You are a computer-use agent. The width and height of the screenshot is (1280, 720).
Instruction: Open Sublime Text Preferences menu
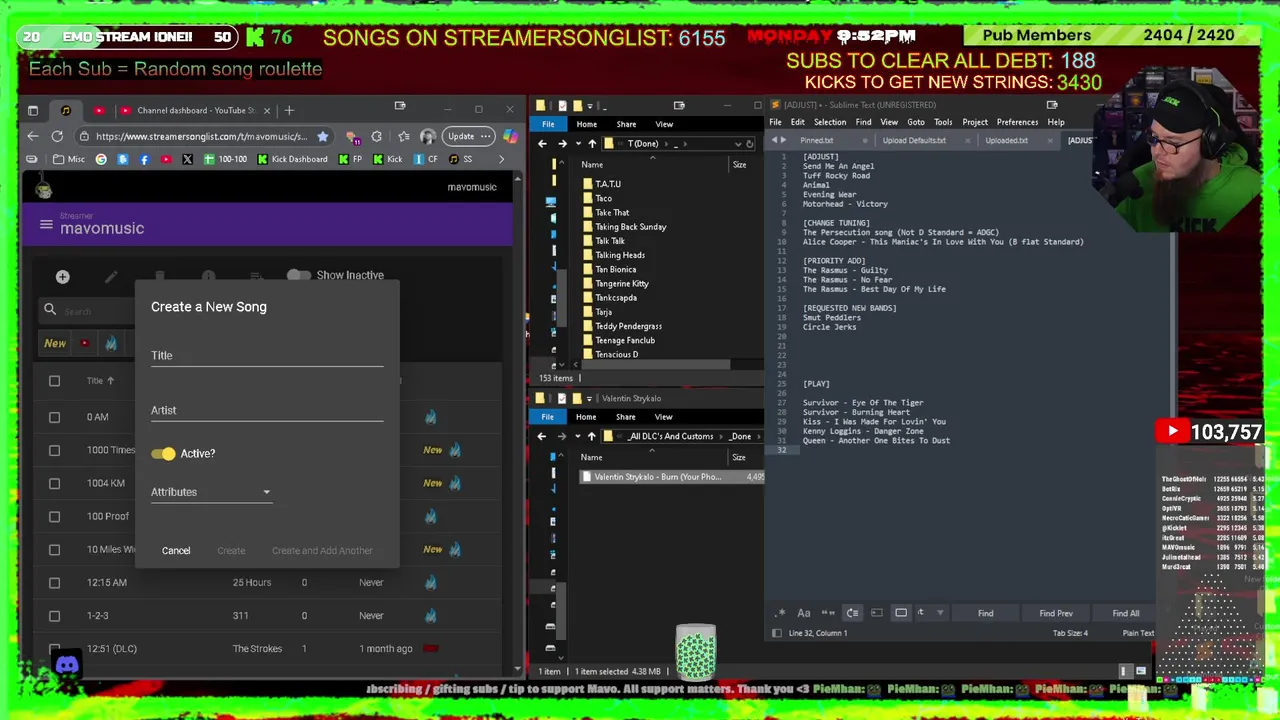pos(1017,122)
